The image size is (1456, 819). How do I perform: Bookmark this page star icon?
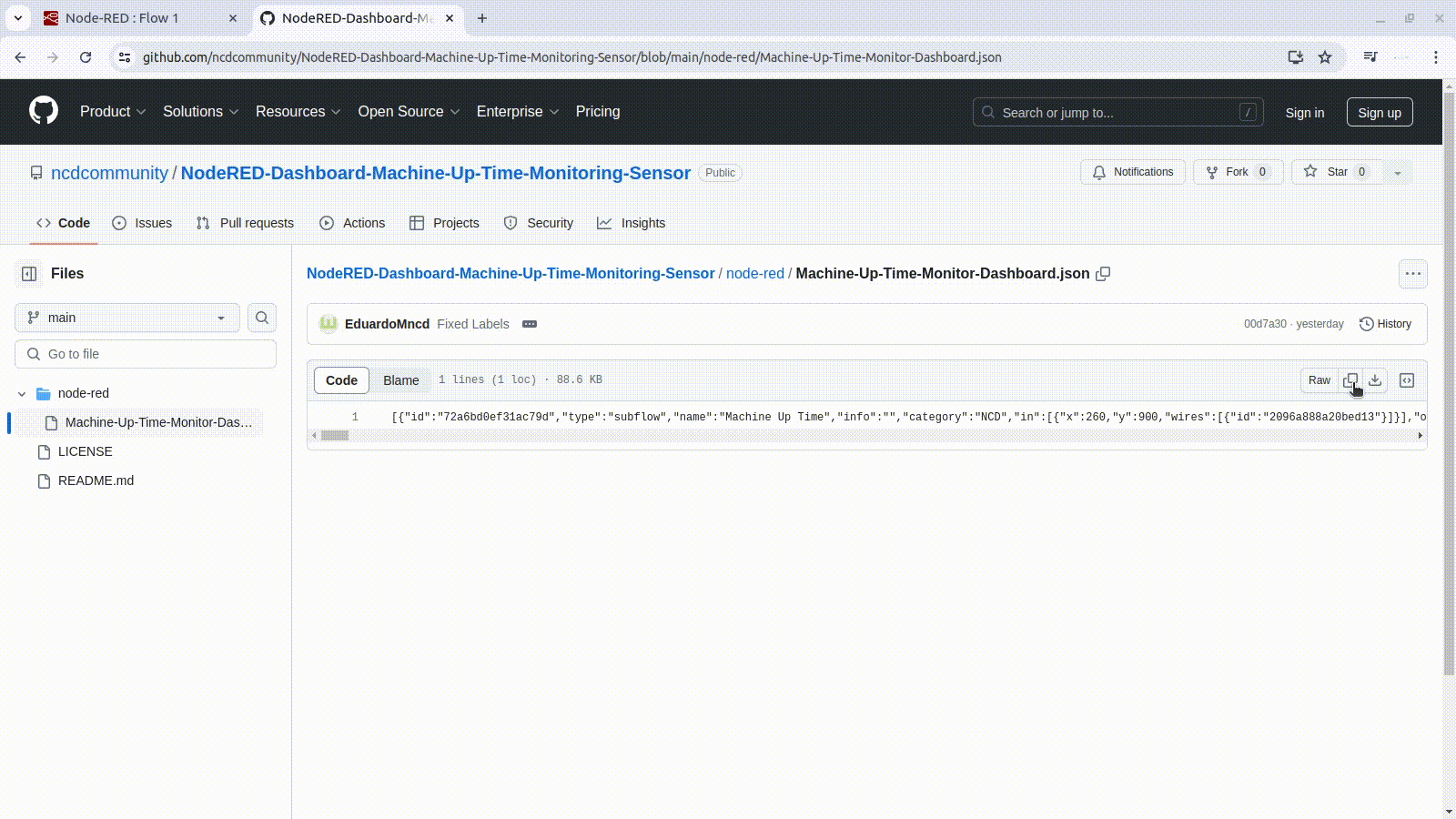1325,57
